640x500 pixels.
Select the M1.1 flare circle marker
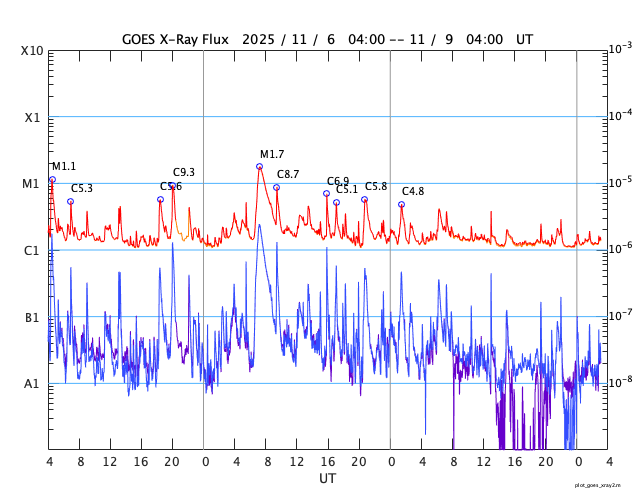[52, 179]
